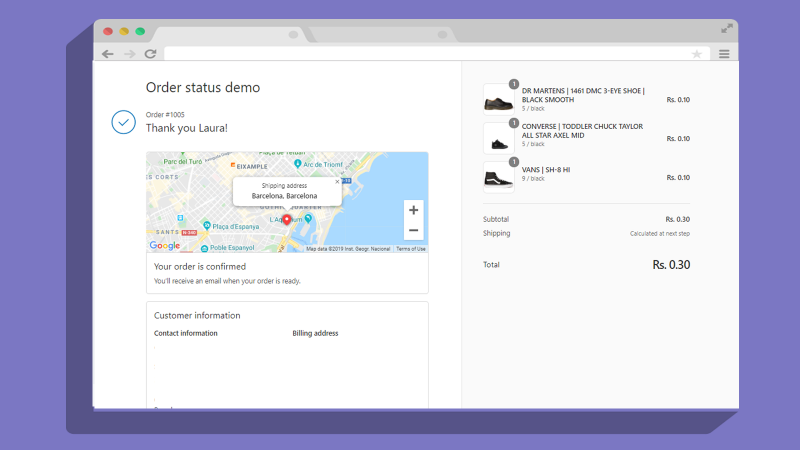Click the 'Contact information' label
Viewport: 800px width, 450px height.
tap(186, 333)
